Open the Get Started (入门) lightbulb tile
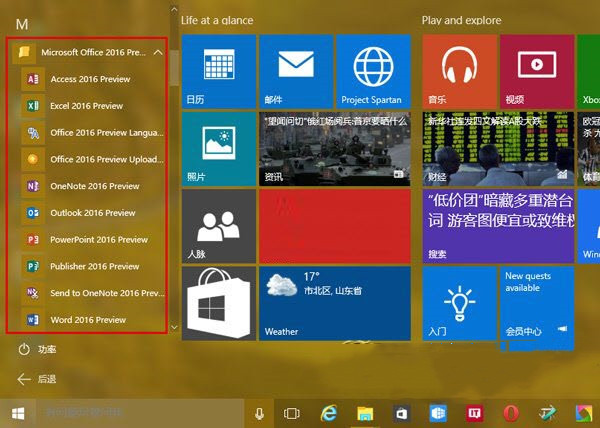Viewport: 600px width, 428px height. 460,303
